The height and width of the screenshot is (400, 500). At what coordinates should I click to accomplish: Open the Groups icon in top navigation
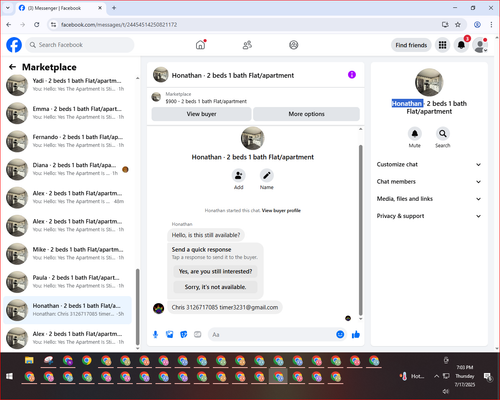(294, 45)
